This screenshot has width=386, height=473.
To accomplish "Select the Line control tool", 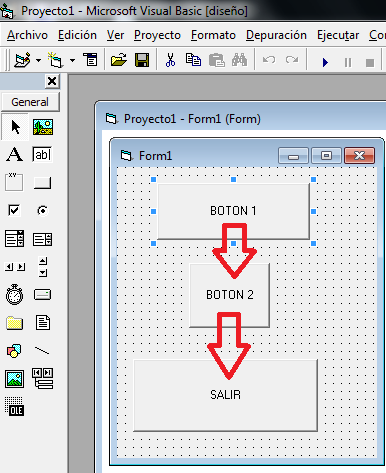I will (x=42, y=350).
